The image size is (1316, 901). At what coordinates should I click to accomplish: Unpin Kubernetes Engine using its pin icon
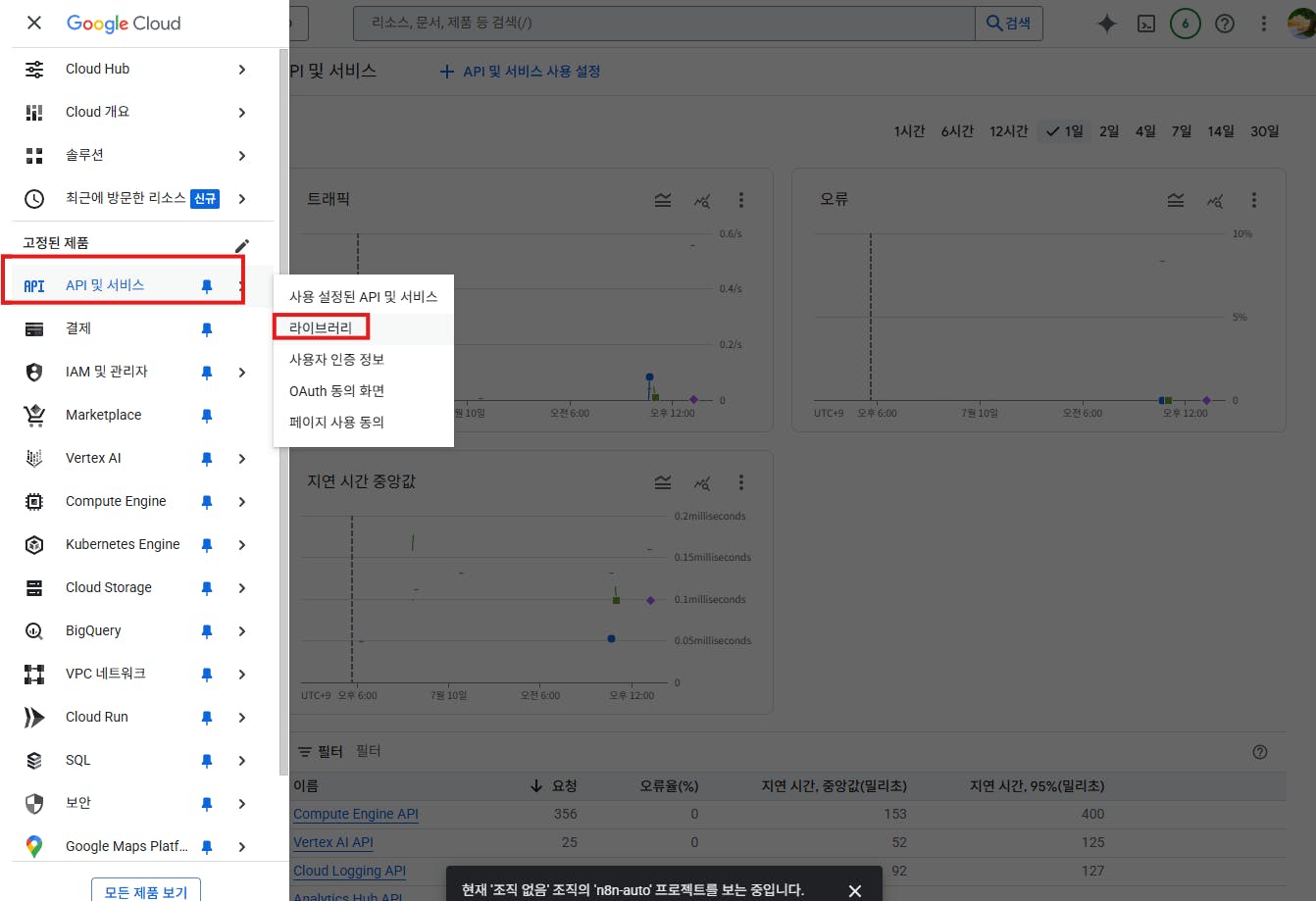pos(207,545)
